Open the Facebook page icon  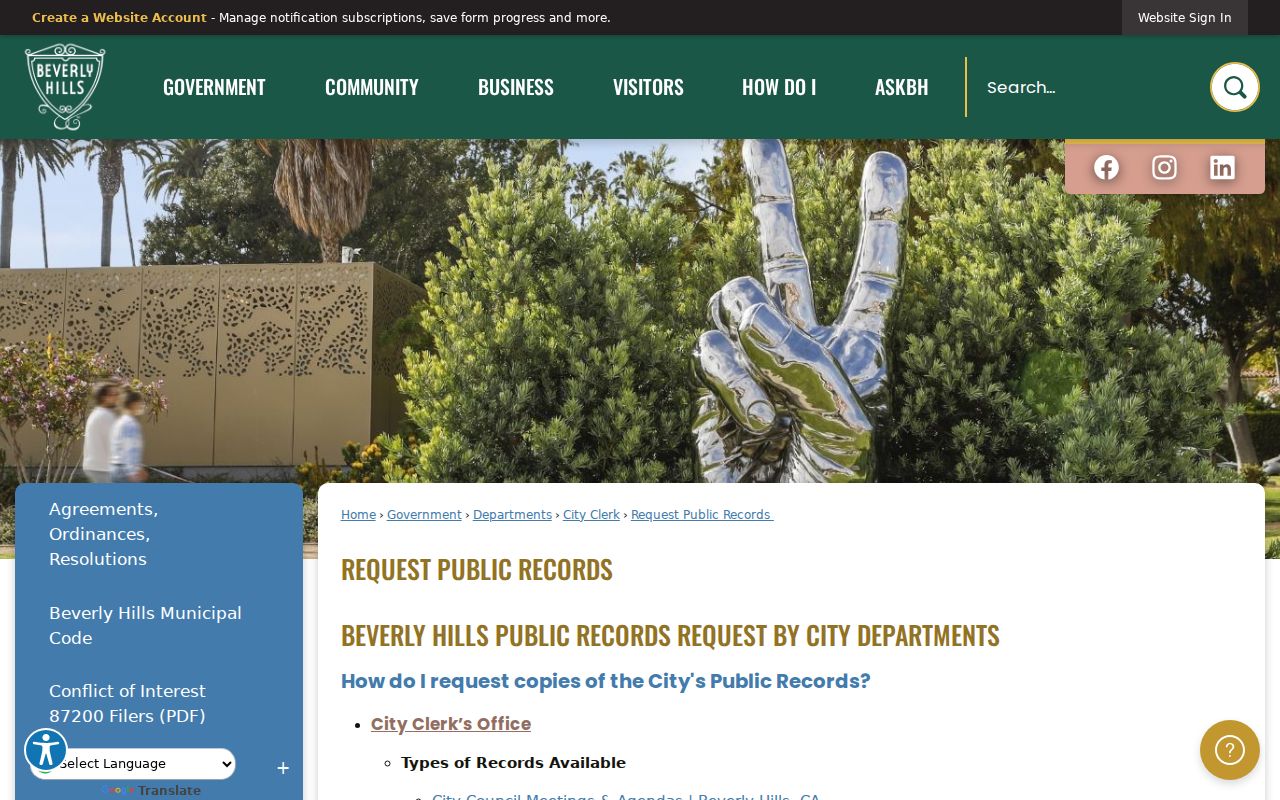coord(1106,167)
